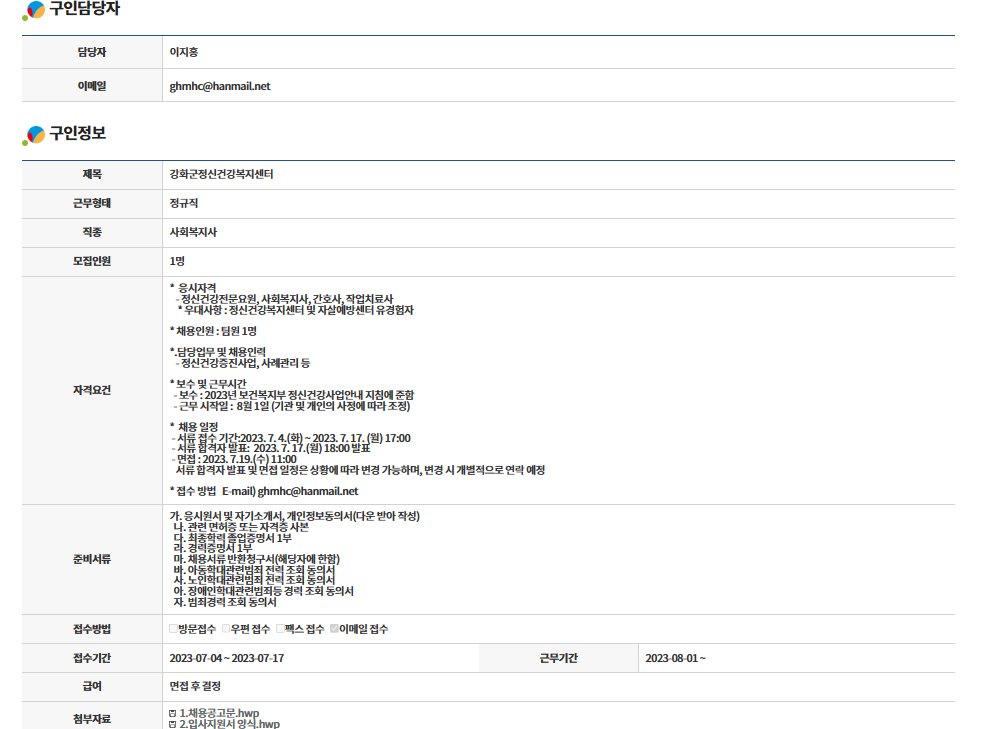Image resolution: width=992 pixels, height=729 pixels.
Task: Click the 구인정보 section heading
Action: tap(77, 134)
